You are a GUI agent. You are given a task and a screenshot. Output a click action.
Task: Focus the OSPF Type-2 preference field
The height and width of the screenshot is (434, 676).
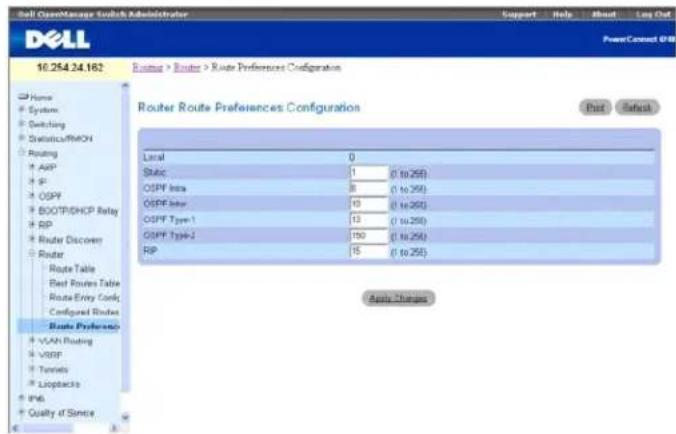coord(369,236)
